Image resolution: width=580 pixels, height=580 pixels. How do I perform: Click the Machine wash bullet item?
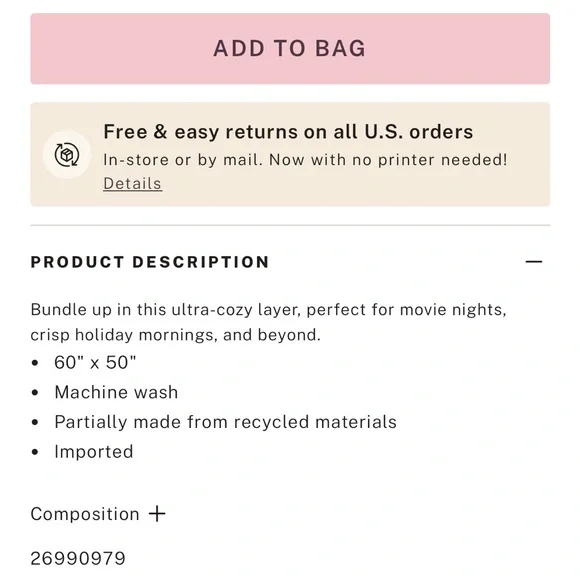pos(116,392)
